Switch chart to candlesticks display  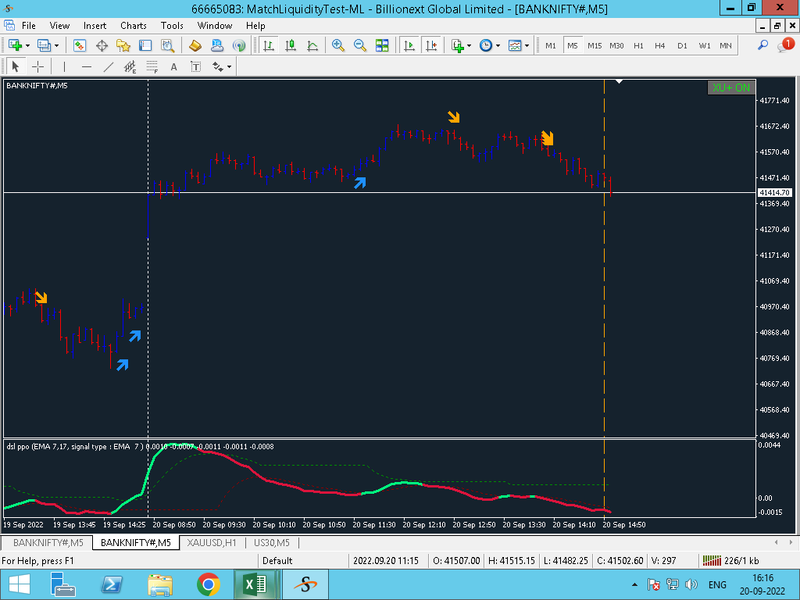point(292,45)
